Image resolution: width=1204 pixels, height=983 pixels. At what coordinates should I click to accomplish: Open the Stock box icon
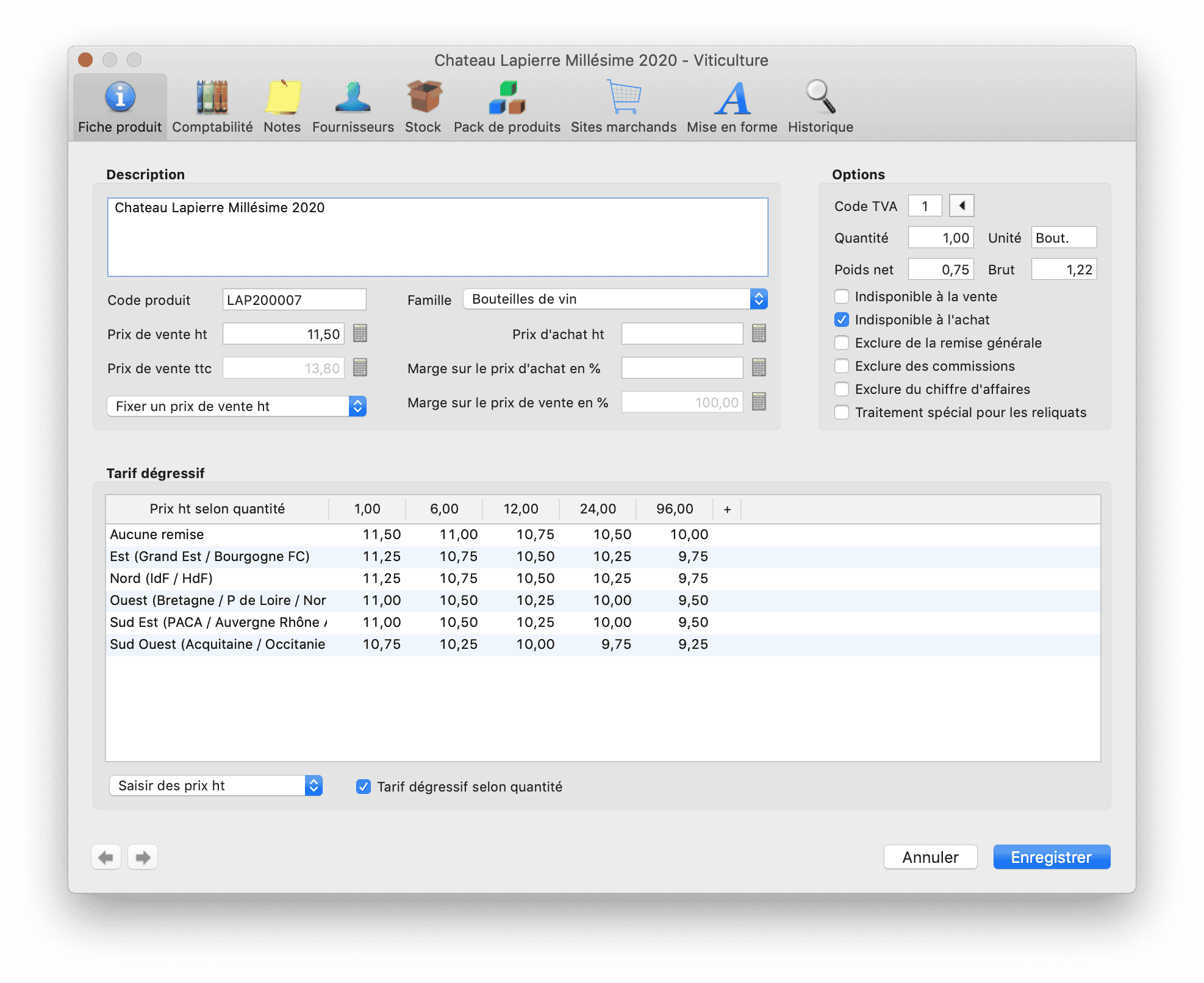point(423,107)
